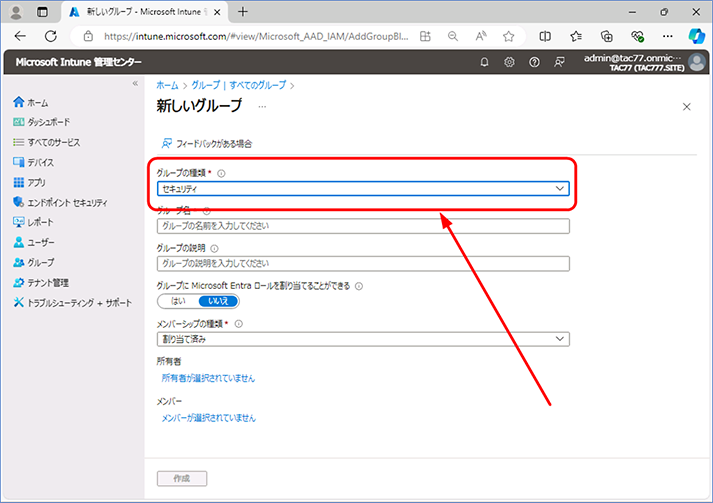The width and height of the screenshot is (713, 503).
Task: Open デバイス in the sidebar
Action: click(x=33, y=162)
